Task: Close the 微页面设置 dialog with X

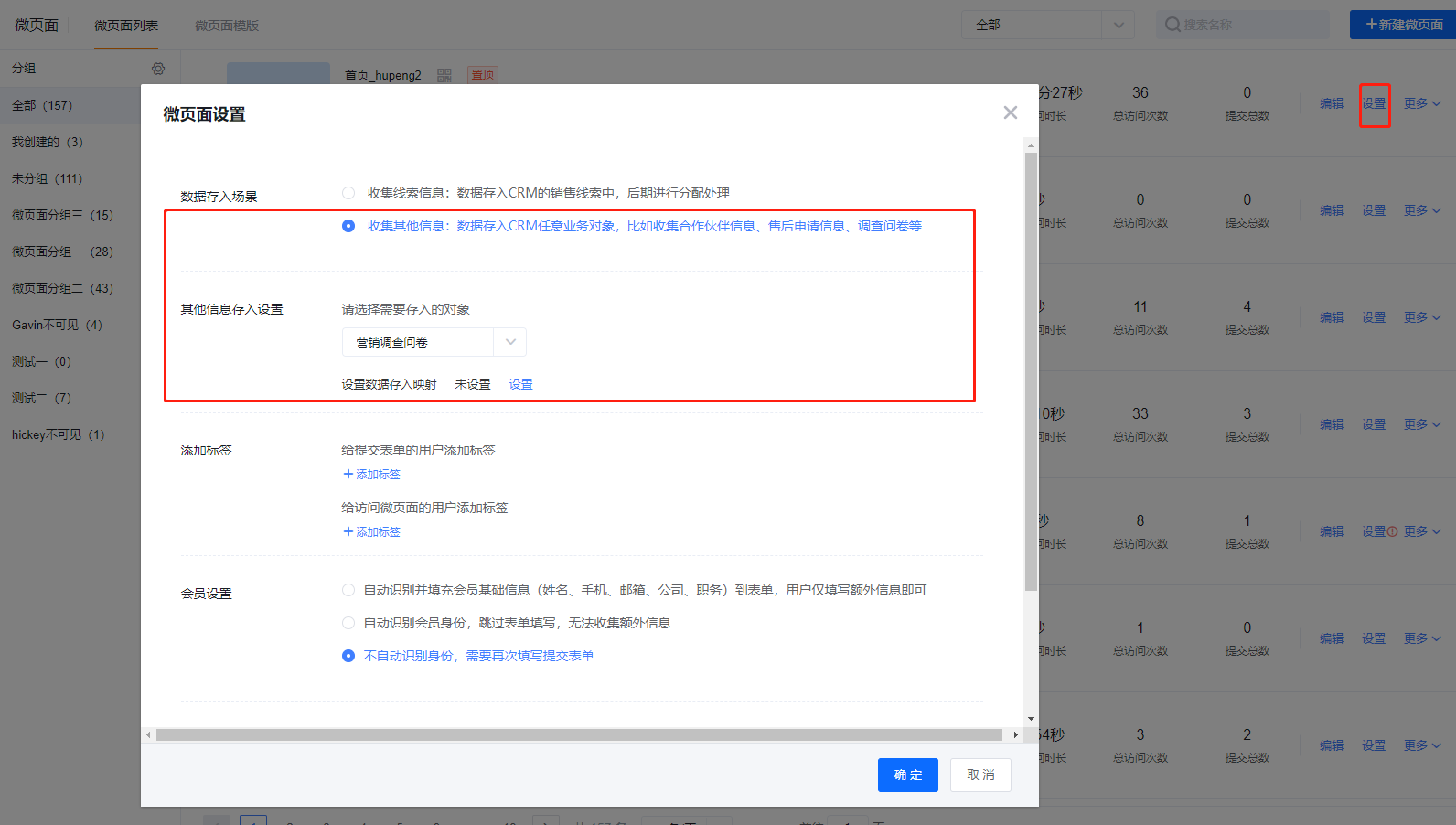Action: pyautogui.click(x=1010, y=112)
